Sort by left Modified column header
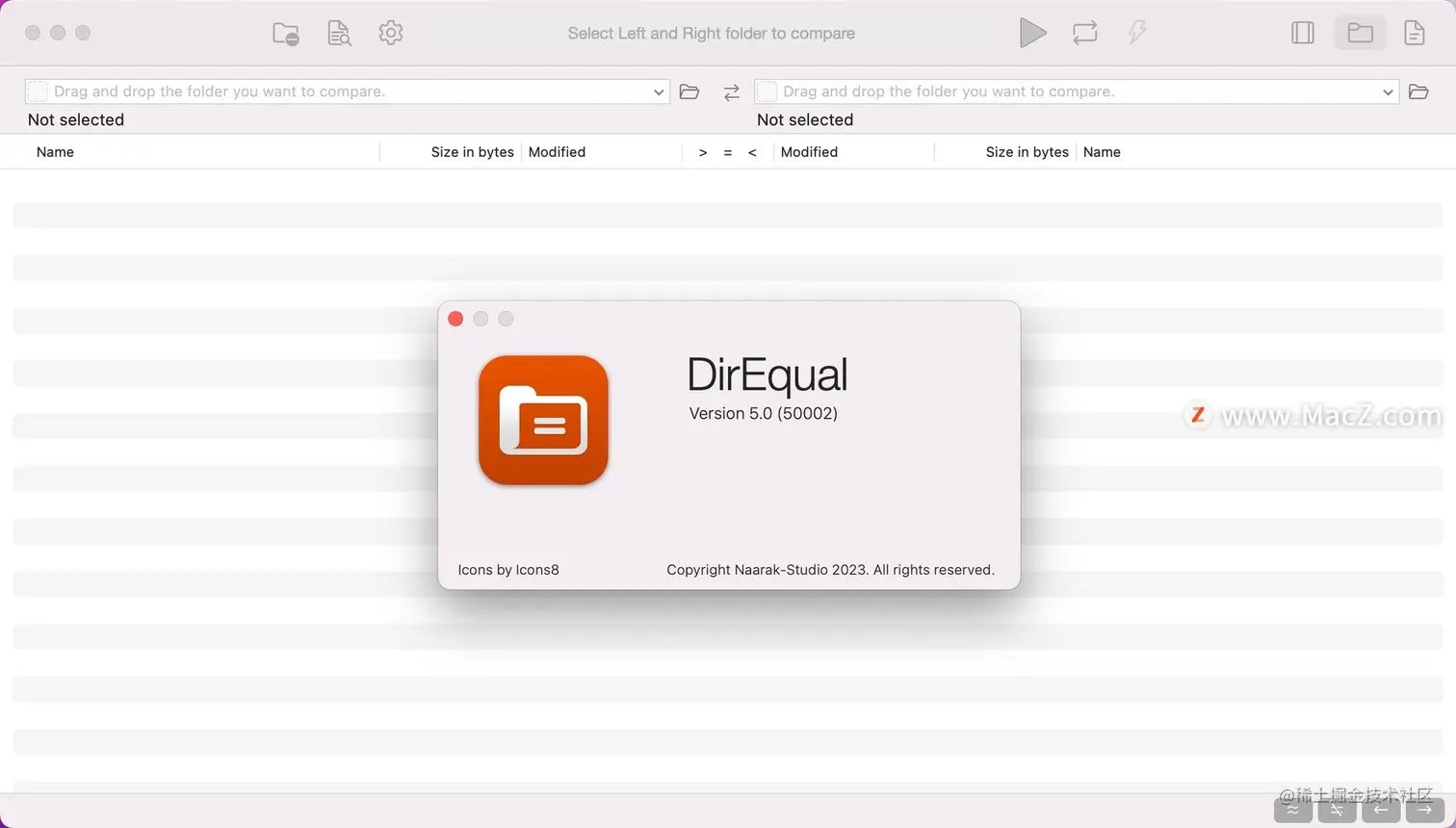 tap(557, 152)
